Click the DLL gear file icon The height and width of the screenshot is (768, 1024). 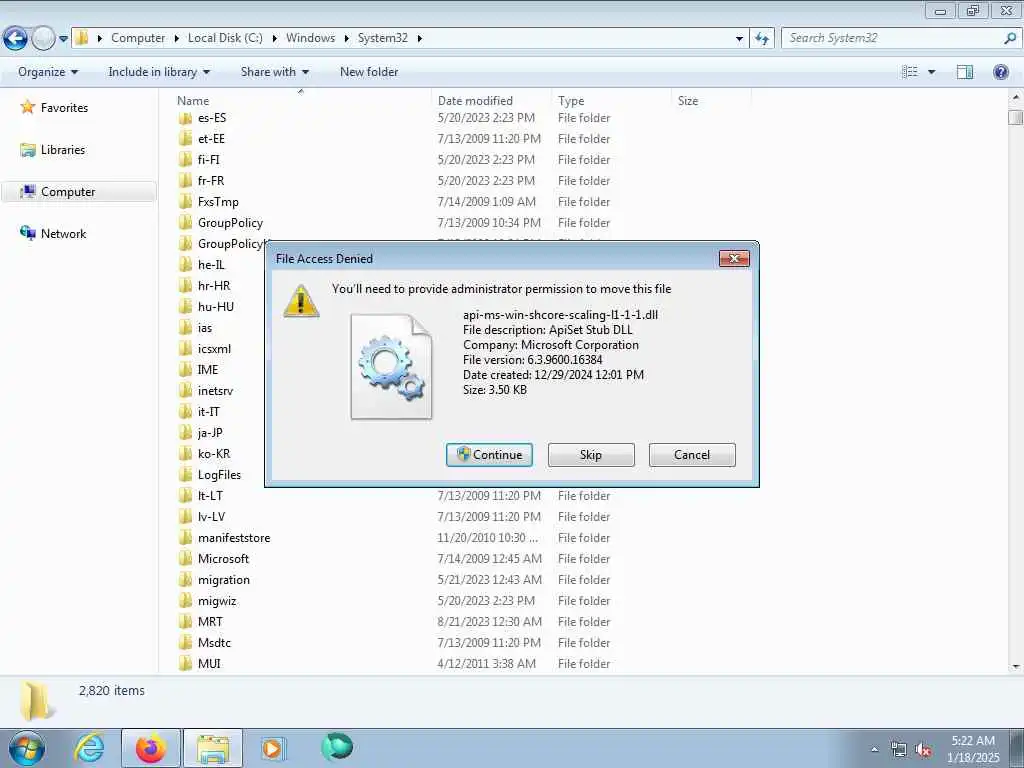click(x=391, y=366)
